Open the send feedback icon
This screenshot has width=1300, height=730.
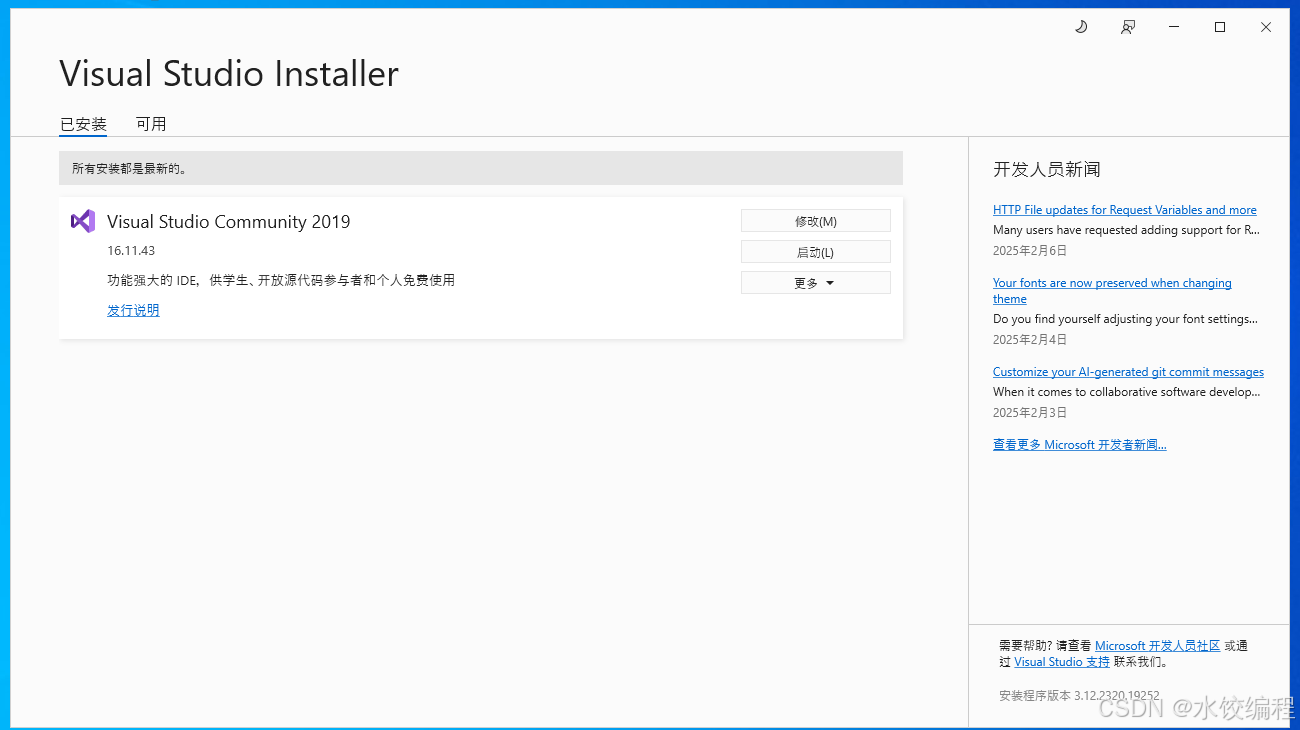[x=1128, y=27]
